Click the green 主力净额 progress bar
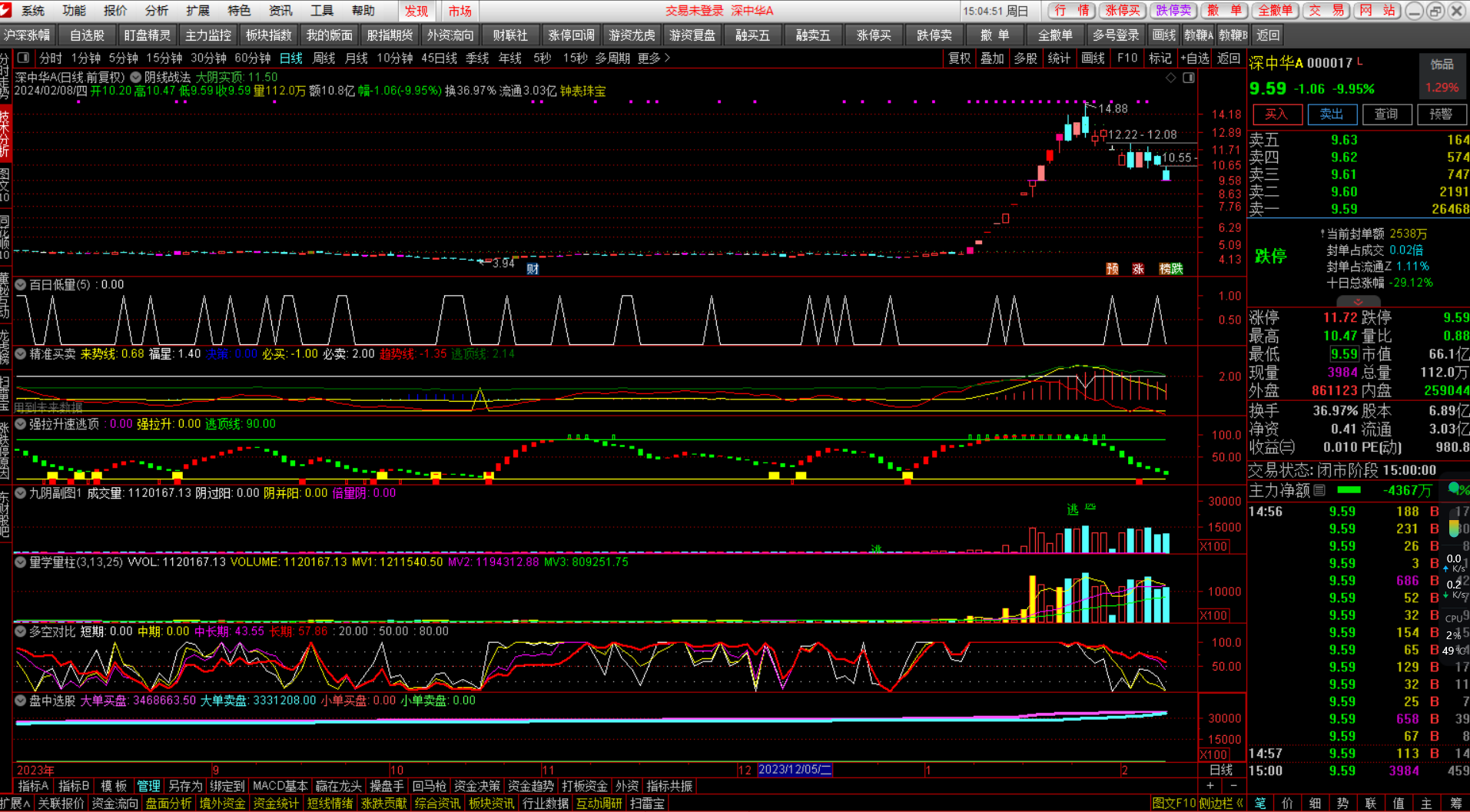 [x=1349, y=490]
